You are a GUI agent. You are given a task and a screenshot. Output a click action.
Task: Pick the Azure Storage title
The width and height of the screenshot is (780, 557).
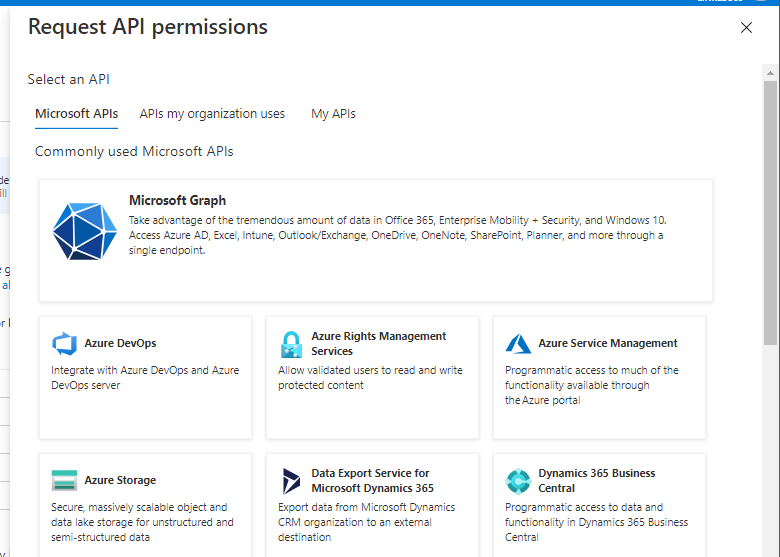pos(120,480)
